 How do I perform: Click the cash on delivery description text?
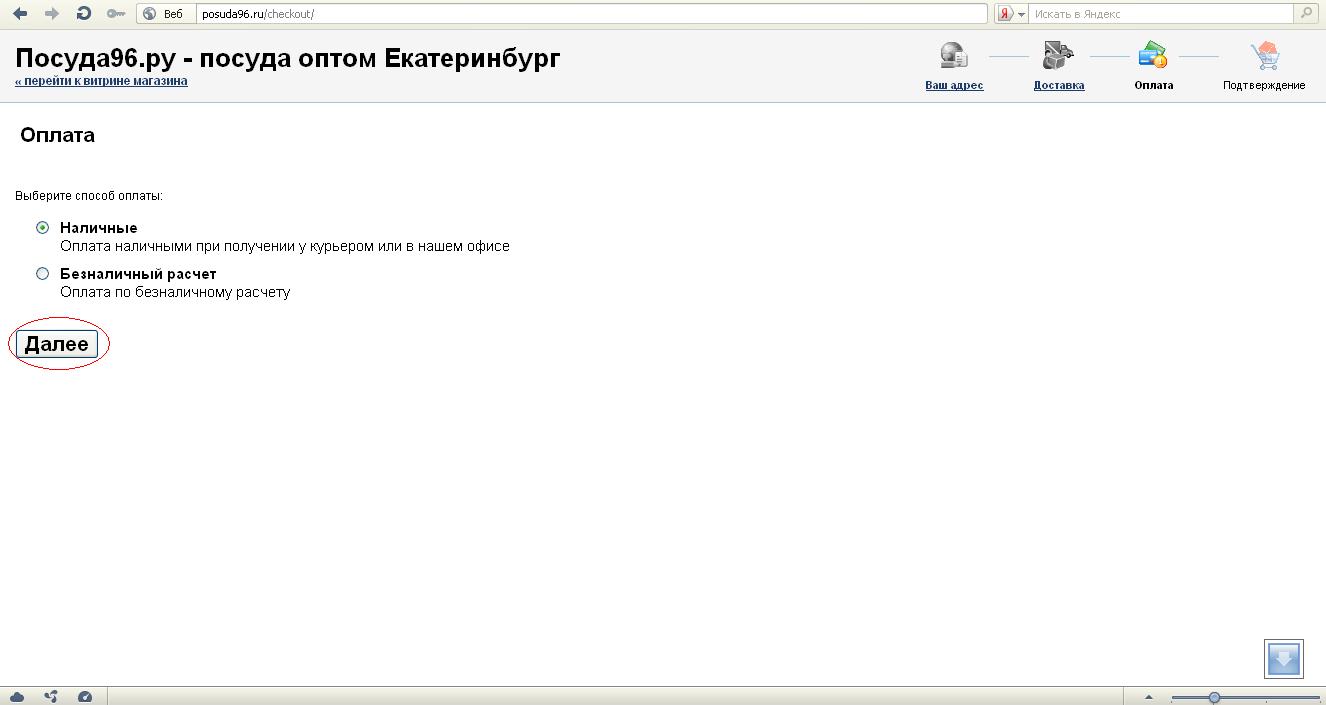[x=285, y=246]
